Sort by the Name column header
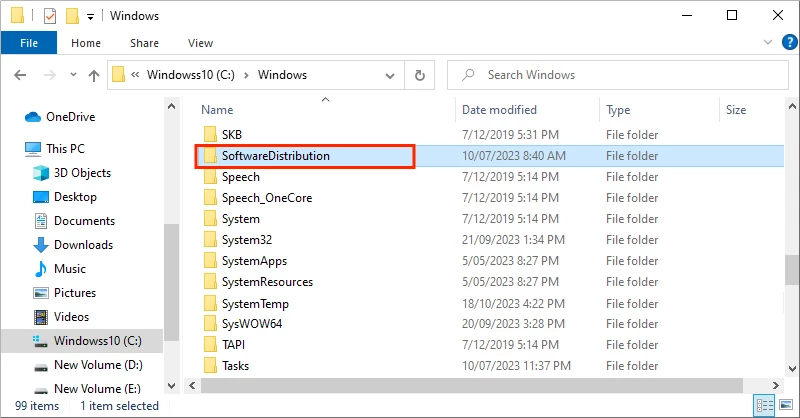 tap(217, 110)
